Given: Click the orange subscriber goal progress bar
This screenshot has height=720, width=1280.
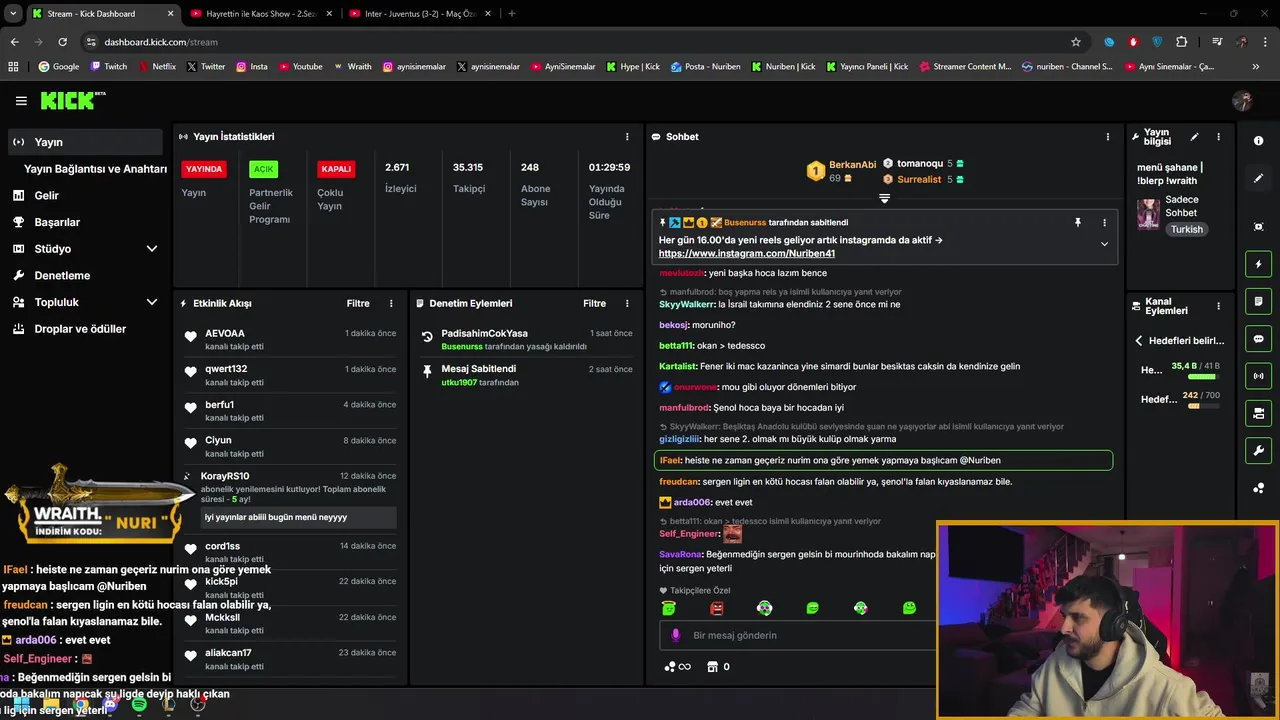Looking at the screenshot, I should pyautogui.click(x=1203, y=406).
